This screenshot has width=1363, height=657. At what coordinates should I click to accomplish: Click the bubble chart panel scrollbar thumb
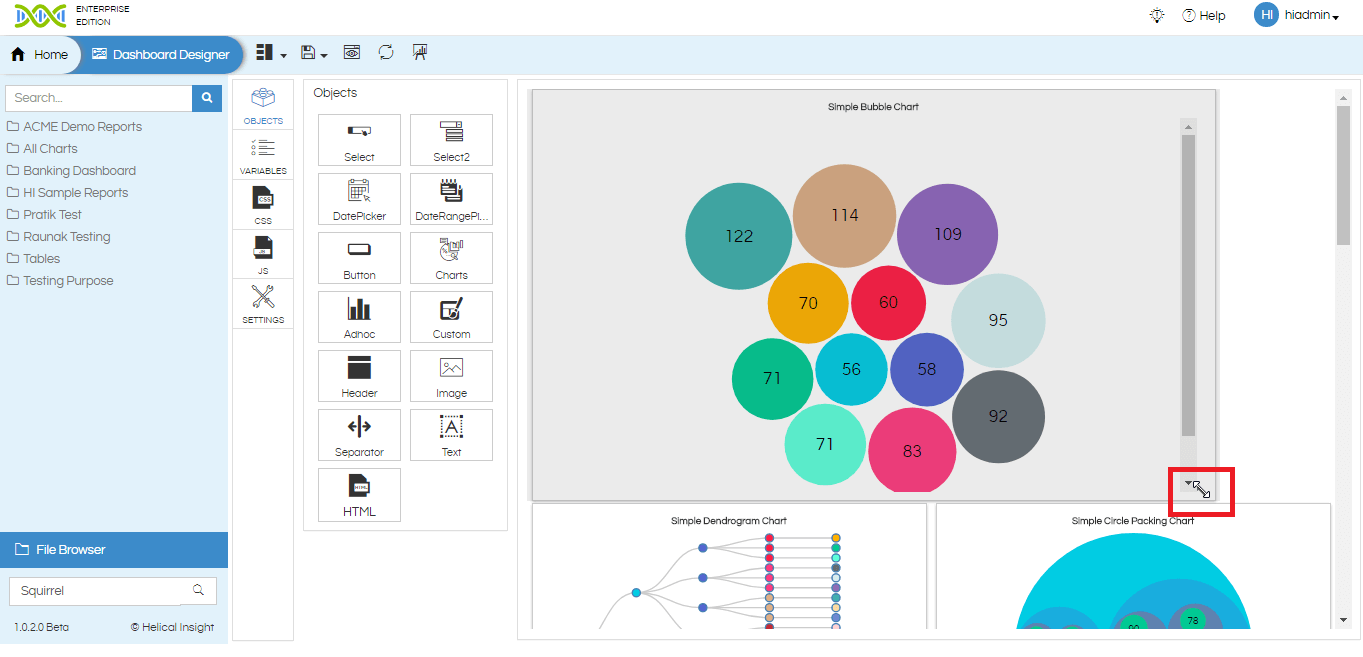(1188, 286)
